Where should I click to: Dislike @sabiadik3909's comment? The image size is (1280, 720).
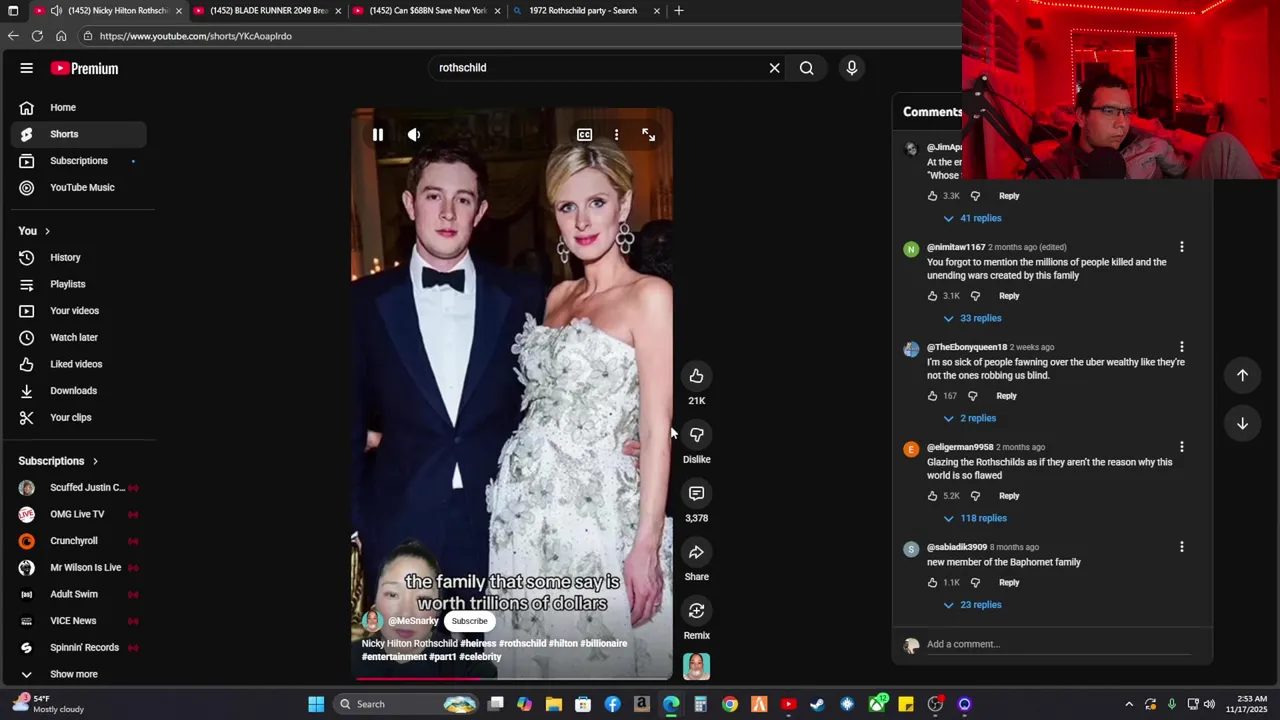click(975, 583)
